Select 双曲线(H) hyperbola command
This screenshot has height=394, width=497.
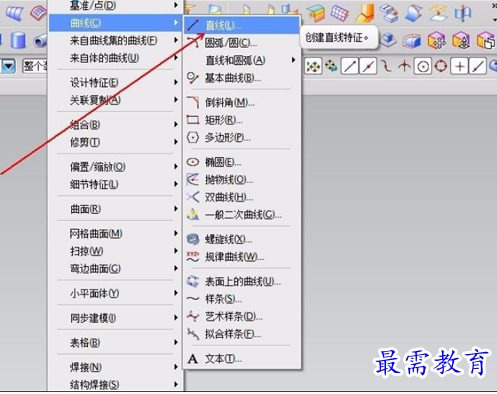(x=242, y=197)
